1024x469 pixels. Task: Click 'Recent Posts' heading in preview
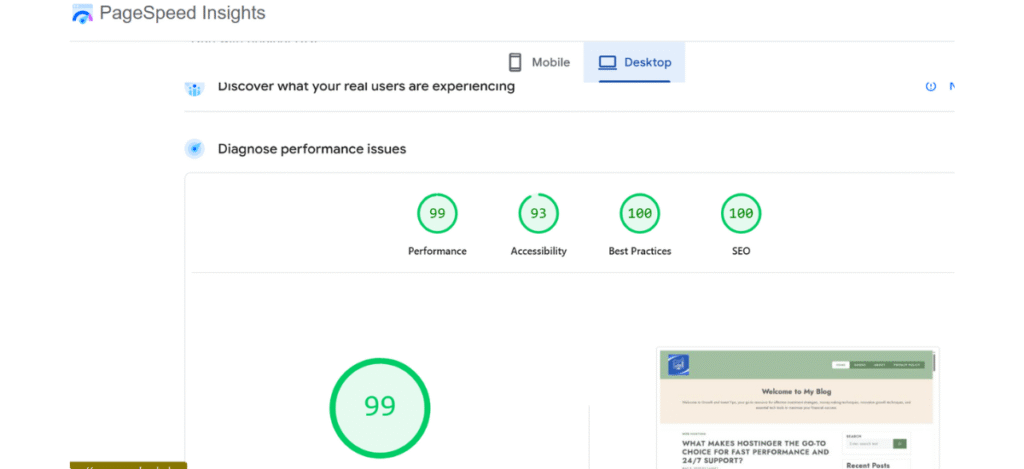[x=868, y=466]
